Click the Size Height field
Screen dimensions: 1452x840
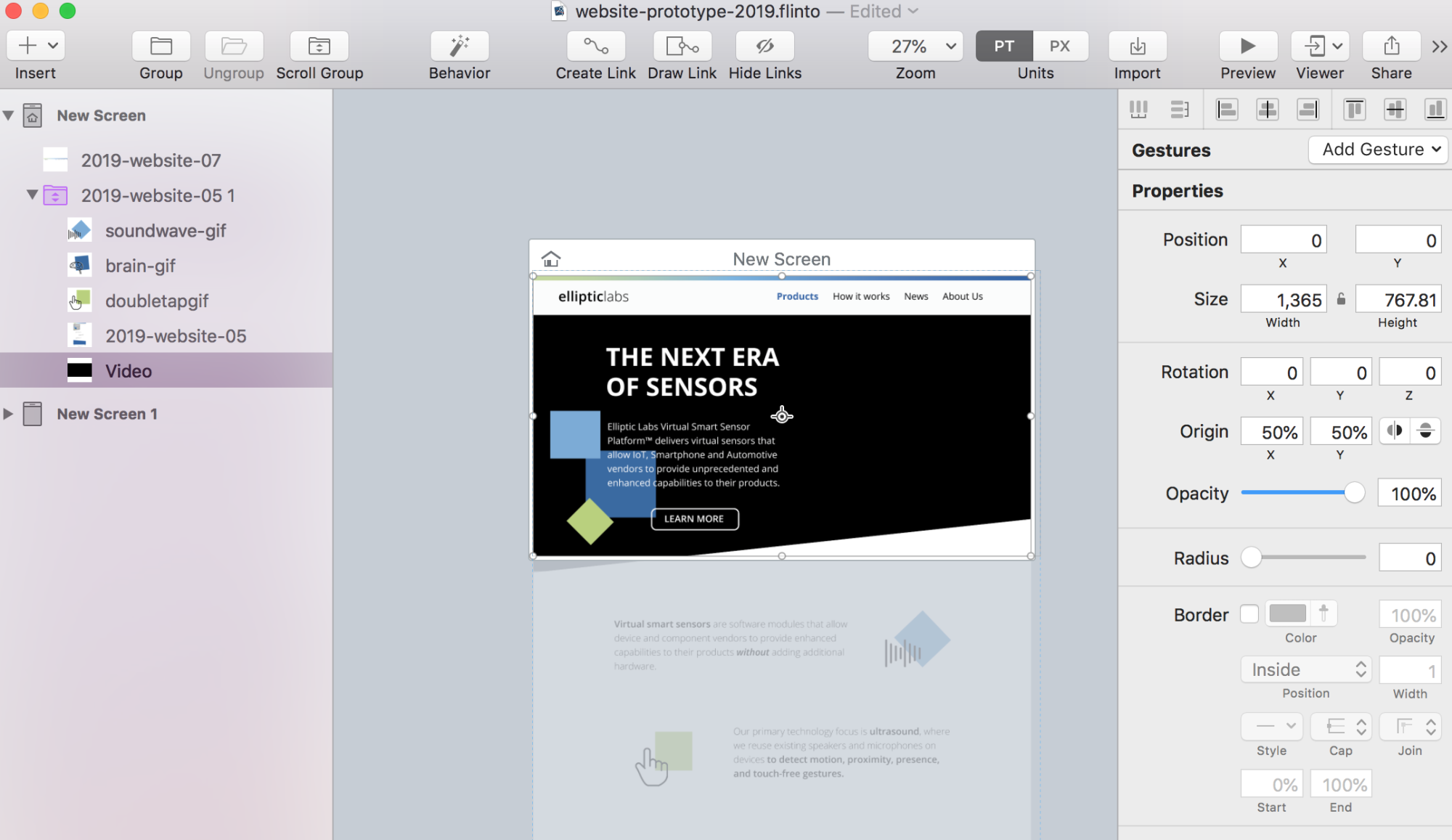point(1398,300)
